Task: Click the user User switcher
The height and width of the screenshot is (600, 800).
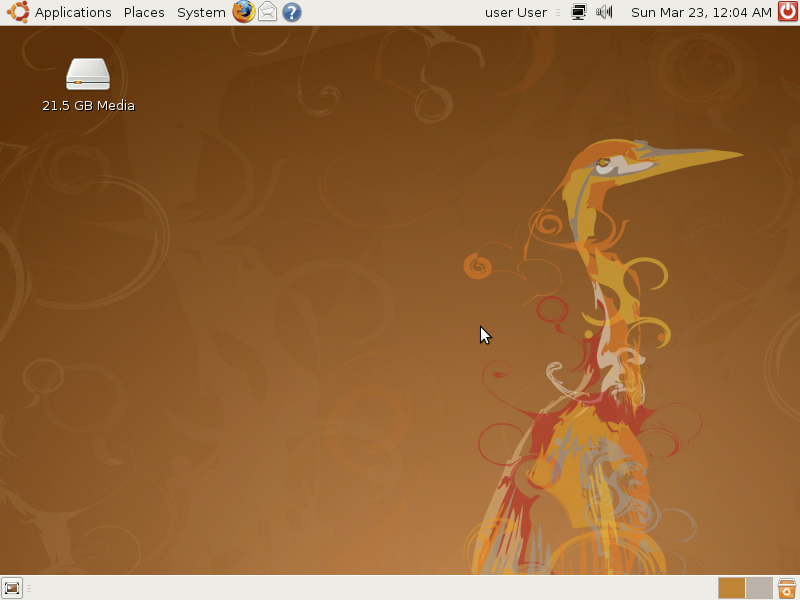Action: [516, 12]
